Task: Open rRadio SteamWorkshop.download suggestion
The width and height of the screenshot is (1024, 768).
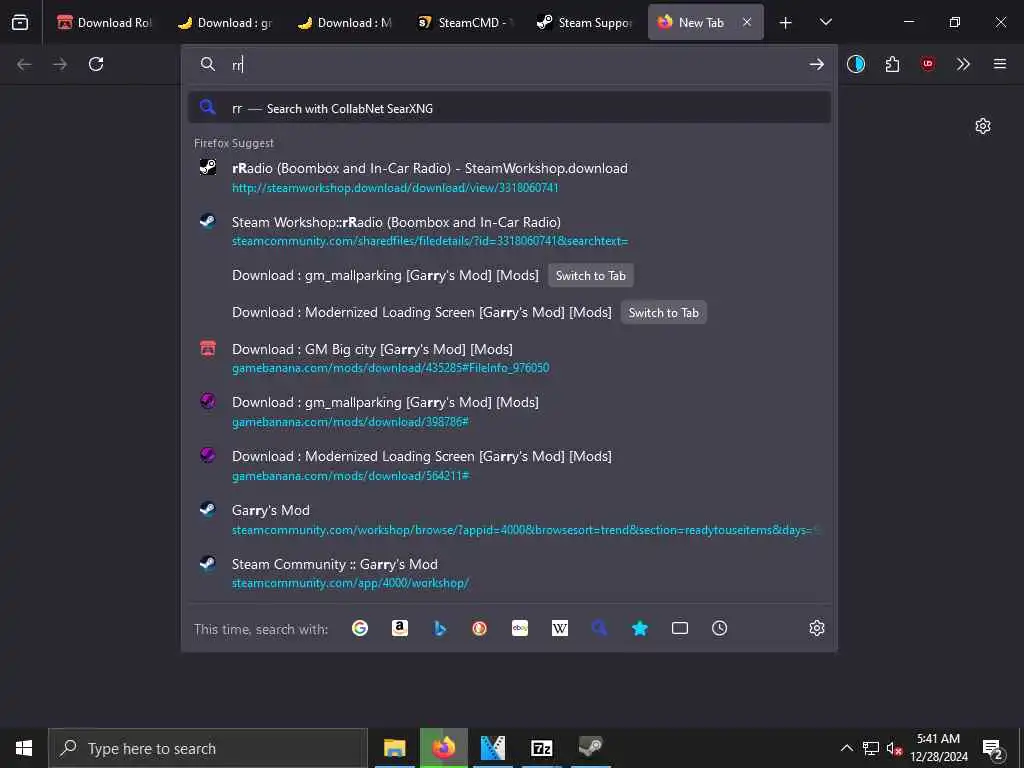Action: pos(509,177)
